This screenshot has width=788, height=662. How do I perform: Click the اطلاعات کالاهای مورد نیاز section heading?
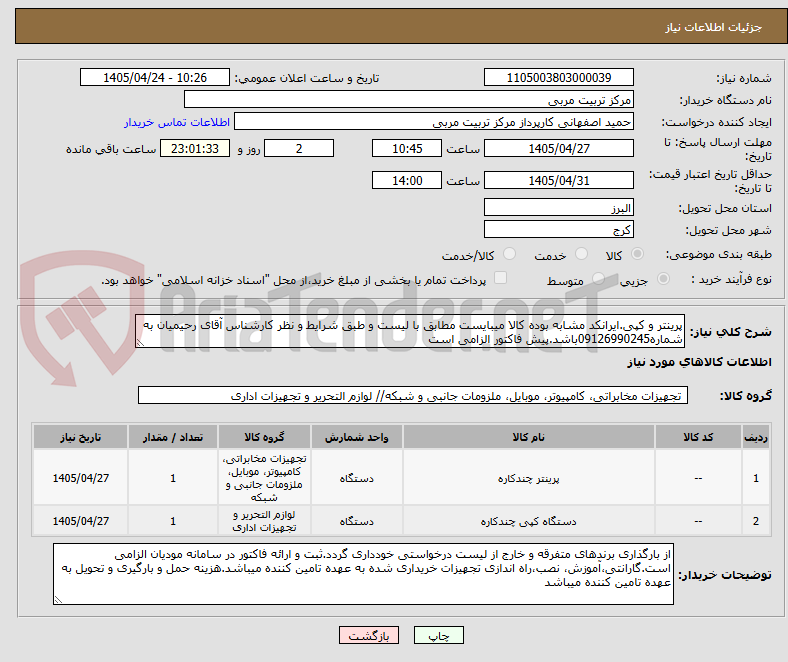699,362
